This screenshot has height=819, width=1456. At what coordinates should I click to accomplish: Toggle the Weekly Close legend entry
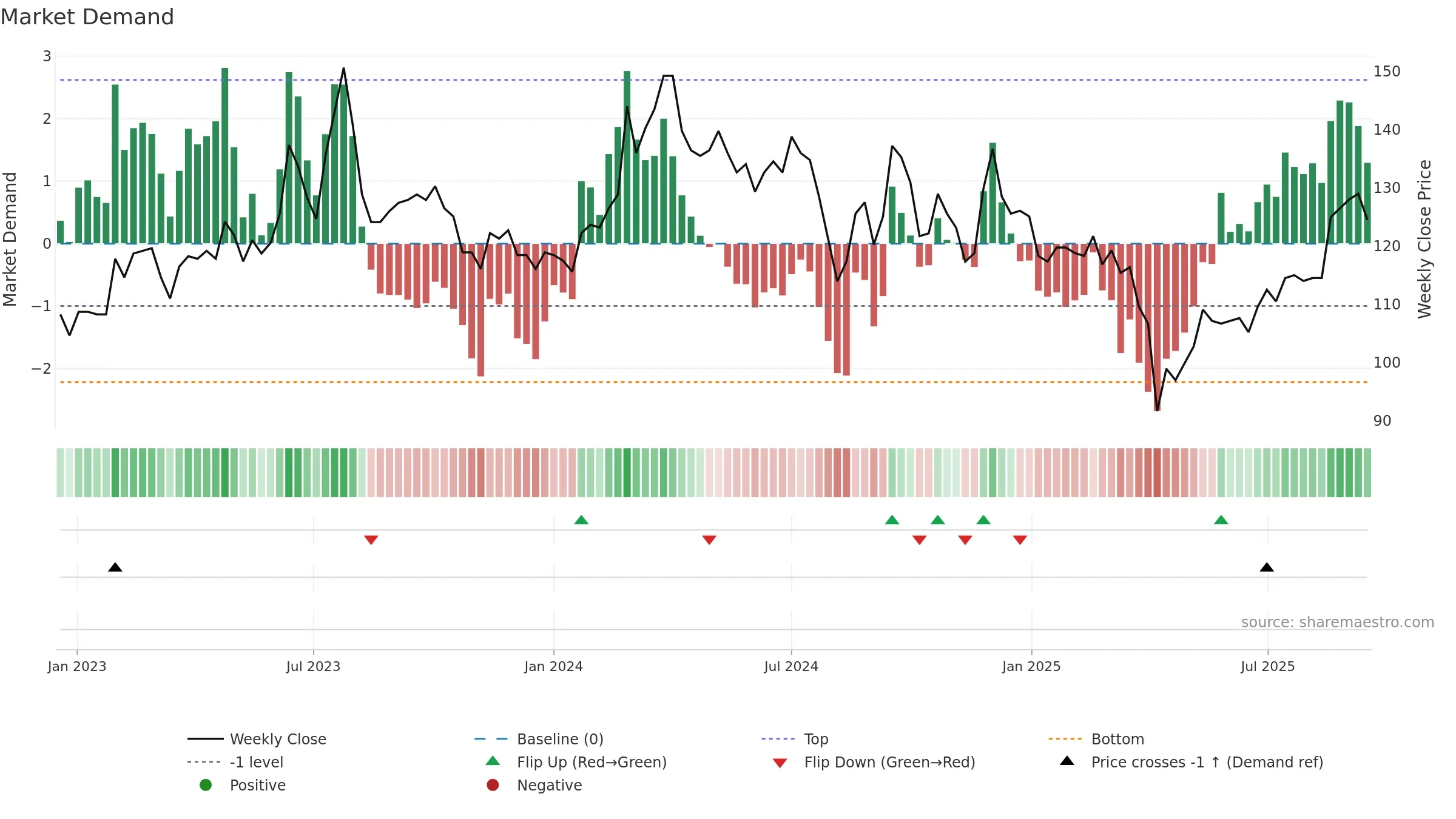(257, 739)
